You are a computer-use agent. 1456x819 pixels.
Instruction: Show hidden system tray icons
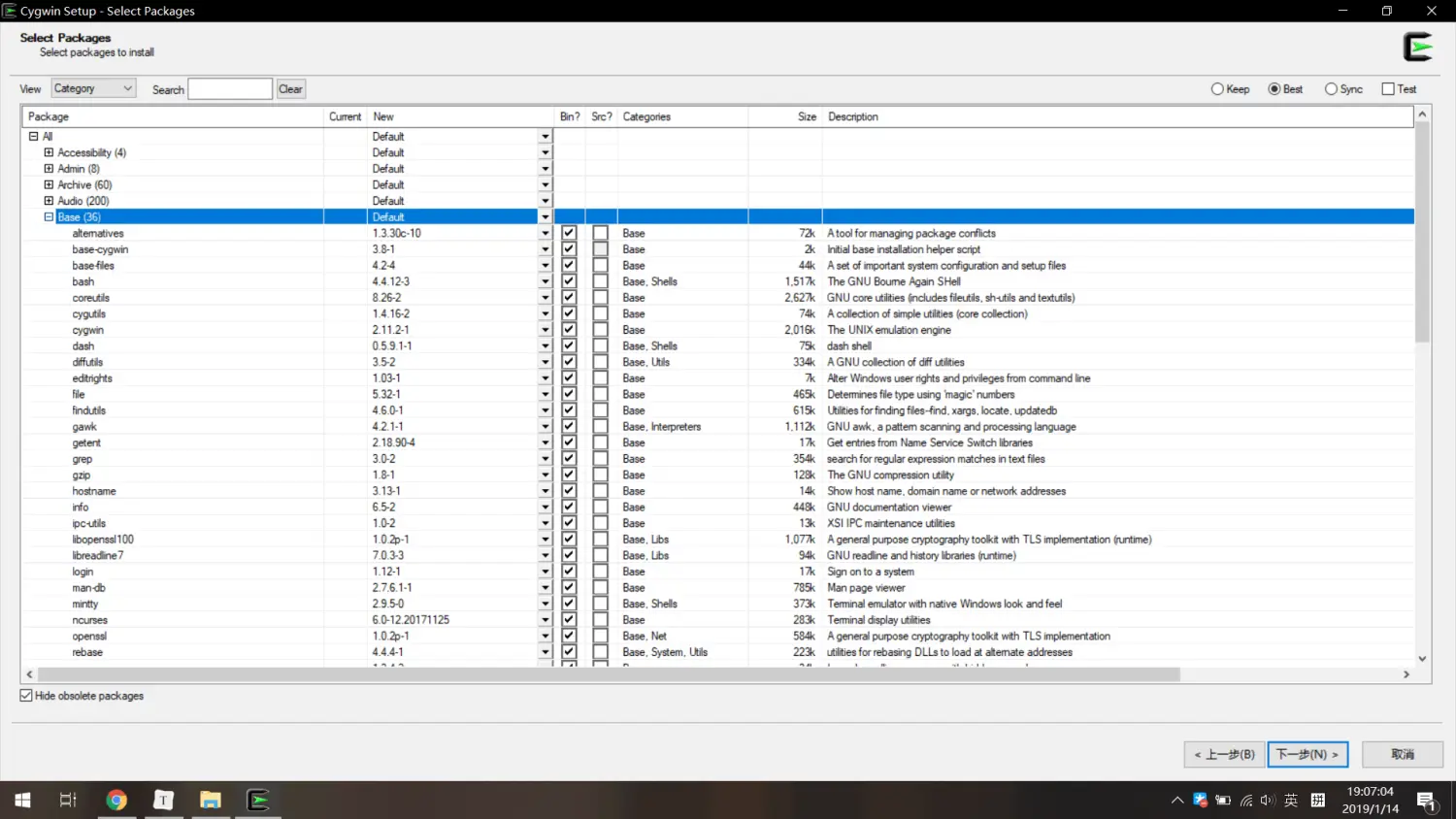(x=1176, y=801)
